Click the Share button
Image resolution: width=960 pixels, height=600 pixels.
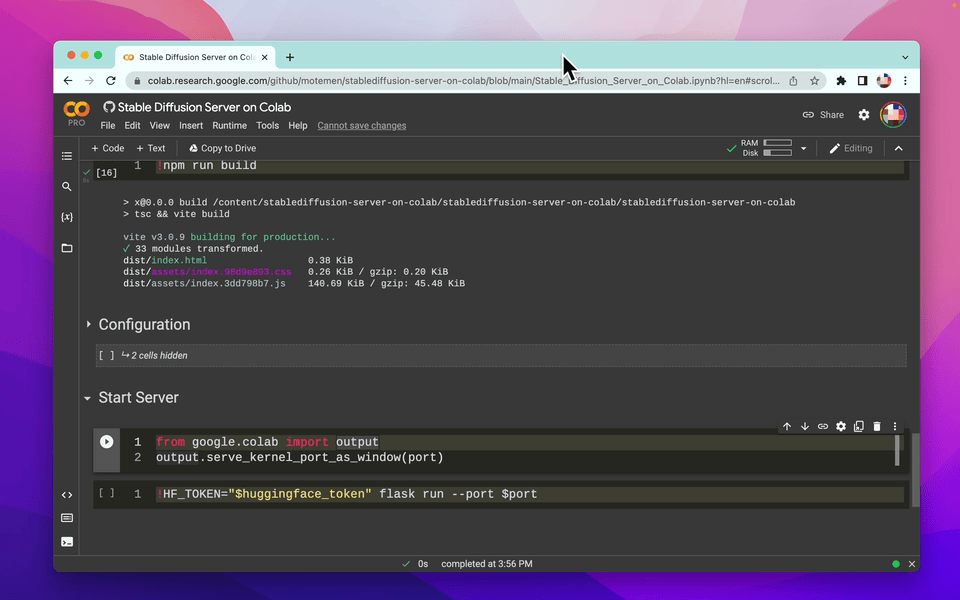[x=823, y=114]
